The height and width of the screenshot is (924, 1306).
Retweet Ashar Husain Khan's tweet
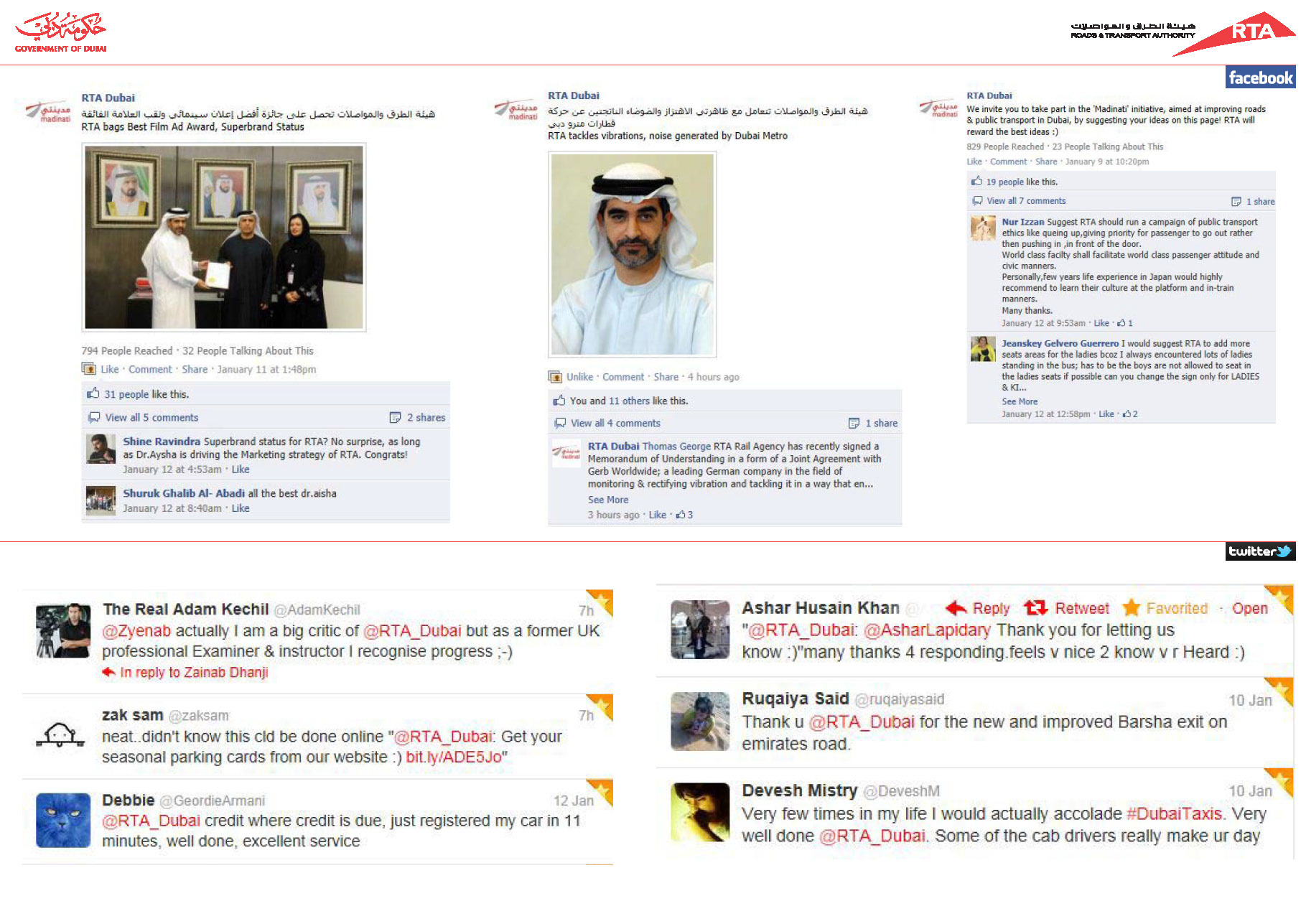click(x=1067, y=609)
